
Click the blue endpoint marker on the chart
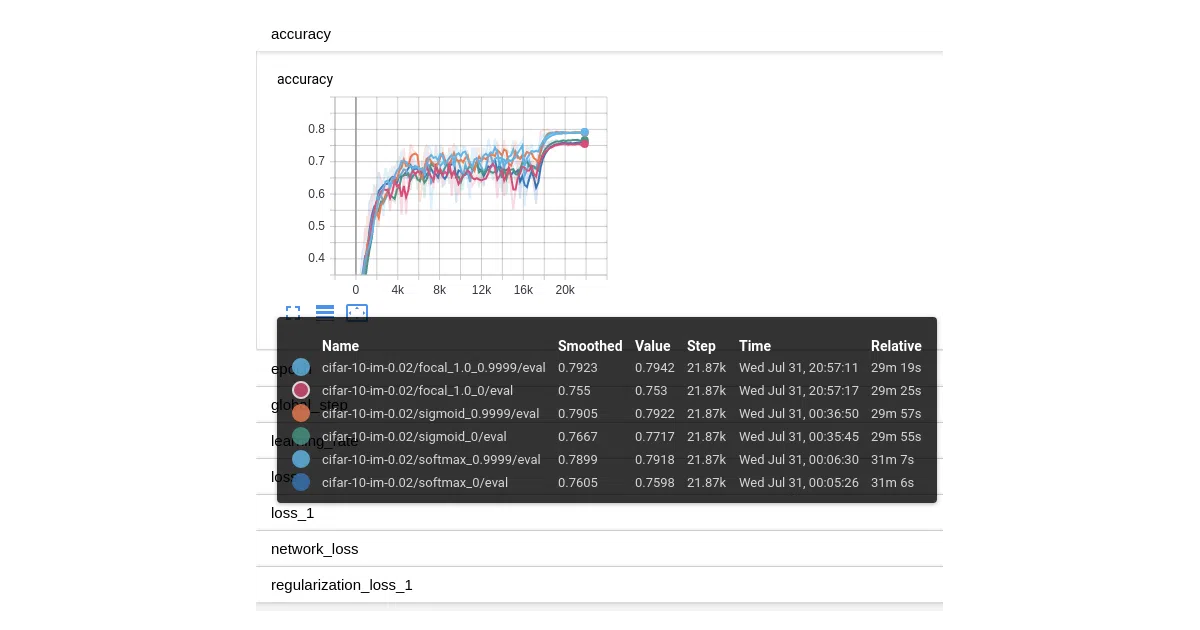[x=585, y=132]
